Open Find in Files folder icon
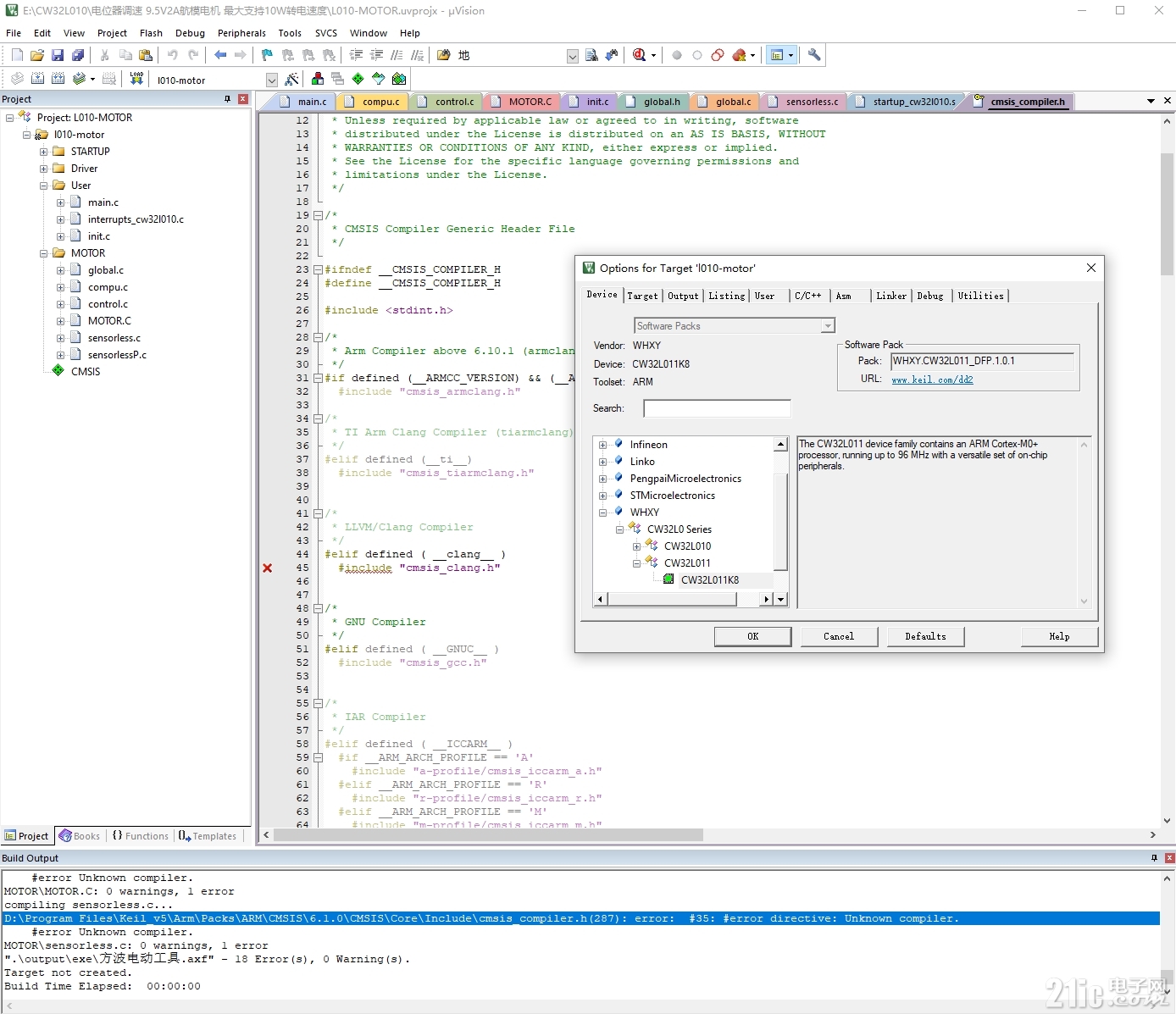The image size is (1176, 1014). [x=443, y=55]
